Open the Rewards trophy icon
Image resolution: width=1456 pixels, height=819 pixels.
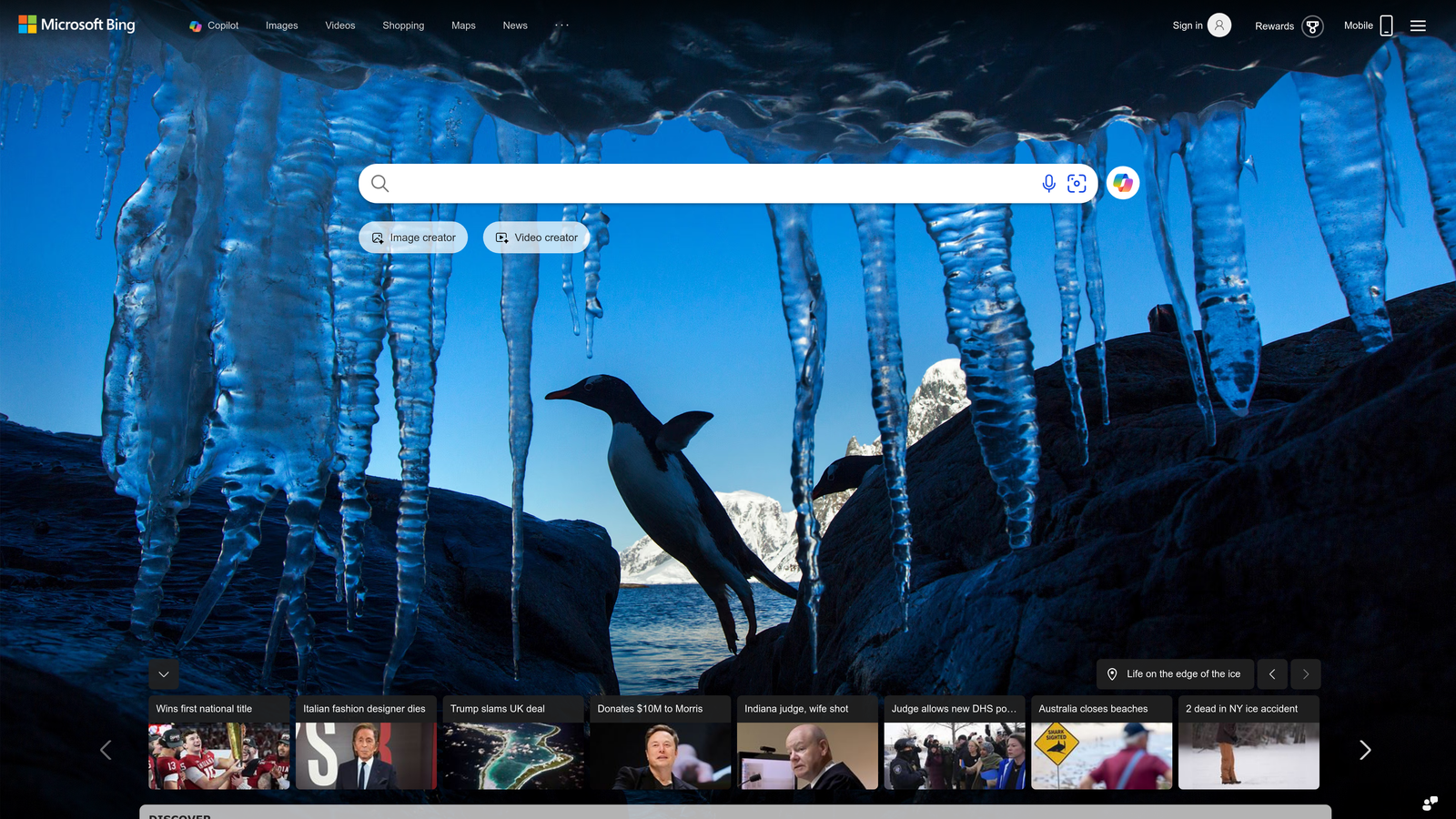point(1312,26)
